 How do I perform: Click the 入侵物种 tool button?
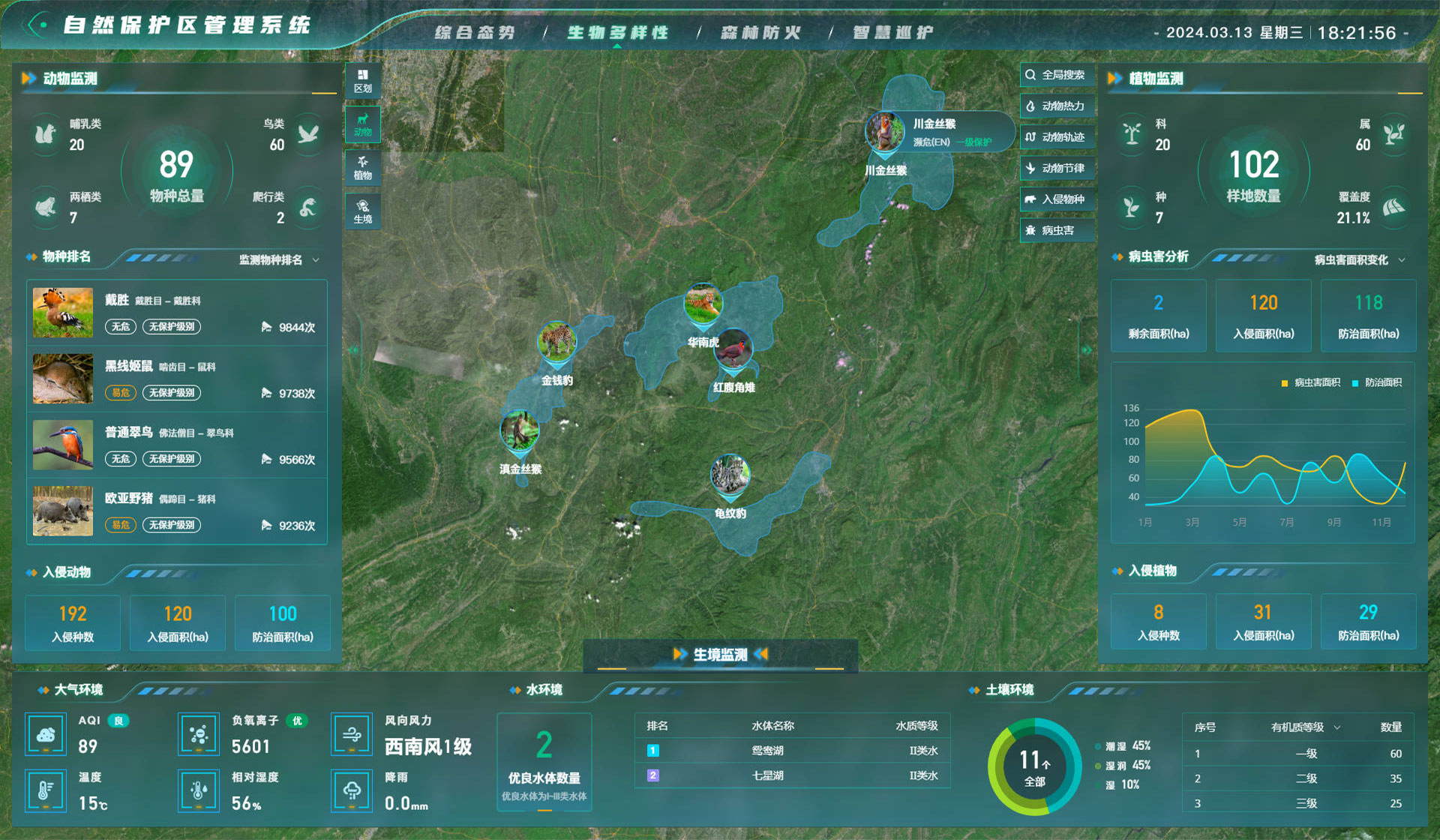pos(1057,199)
